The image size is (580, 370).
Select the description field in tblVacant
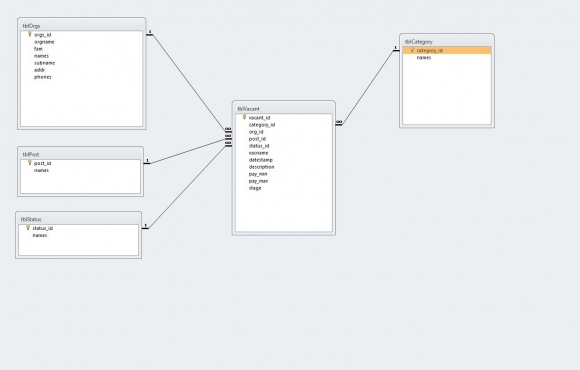click(262, 167)
